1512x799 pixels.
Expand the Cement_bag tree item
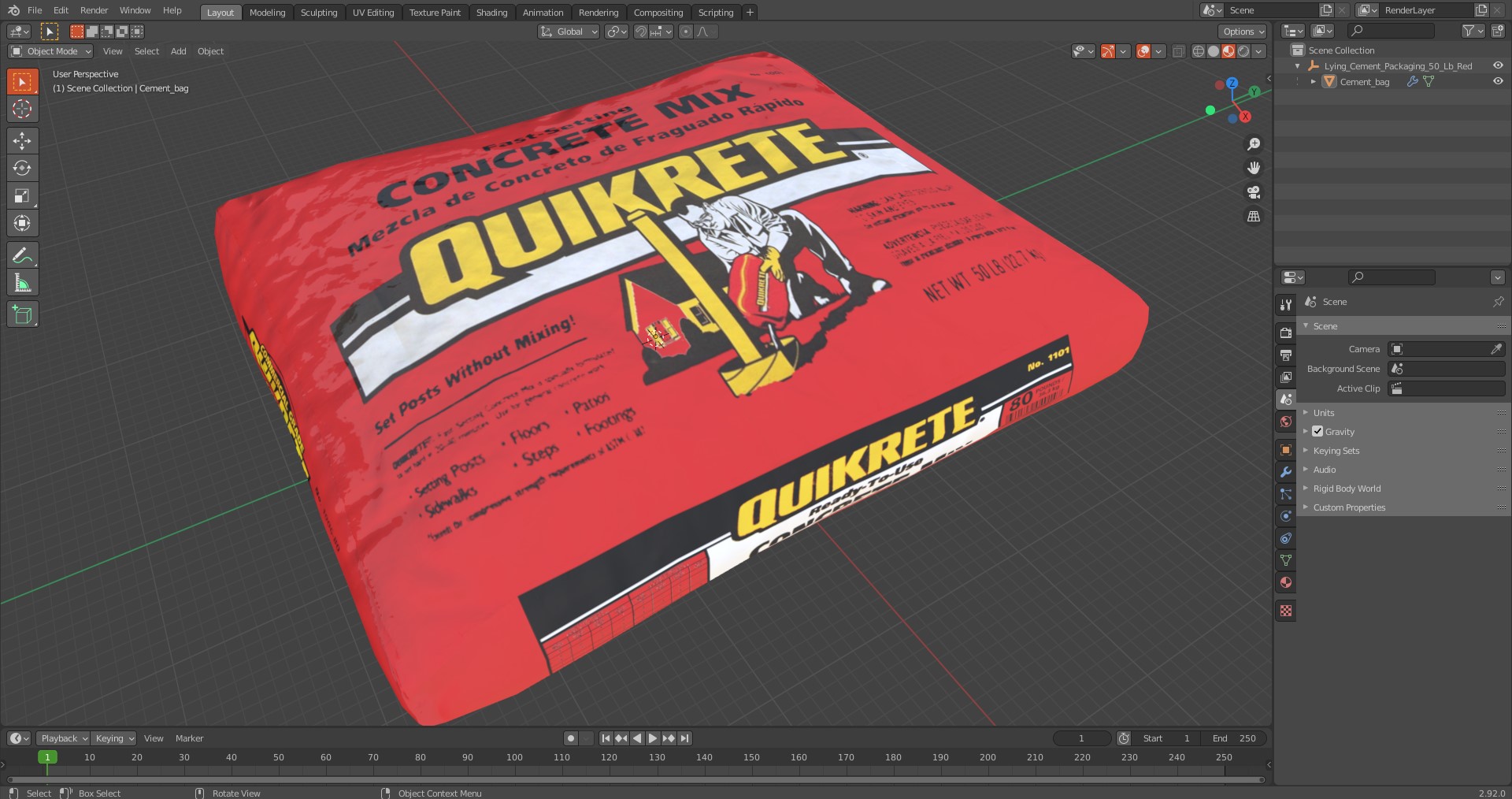tap(1313, 81)
